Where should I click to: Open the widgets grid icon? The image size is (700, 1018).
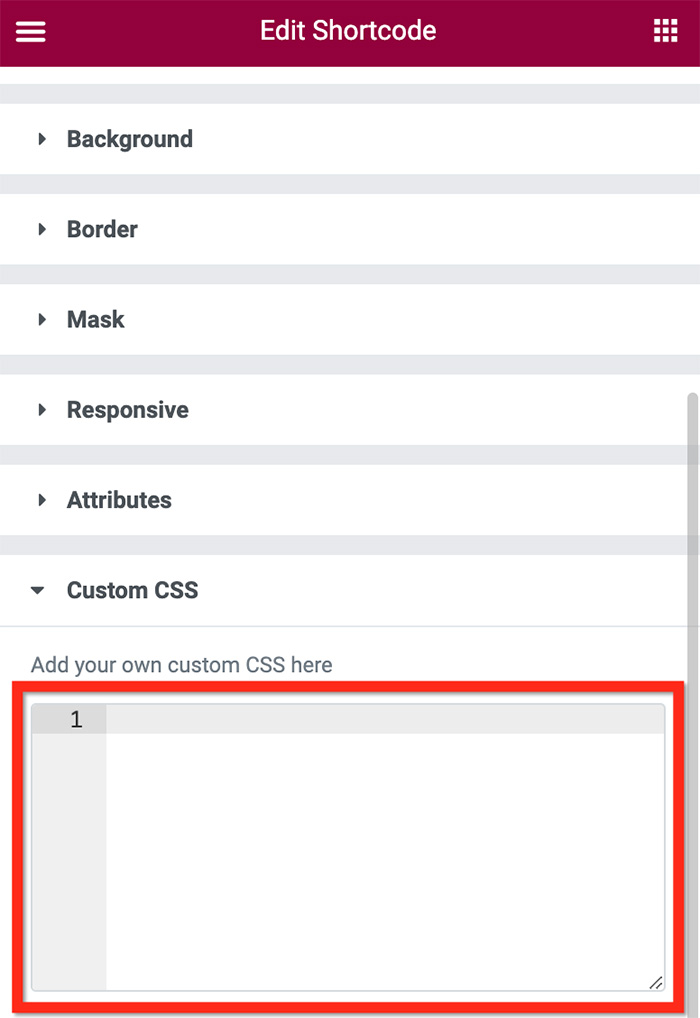666,31
